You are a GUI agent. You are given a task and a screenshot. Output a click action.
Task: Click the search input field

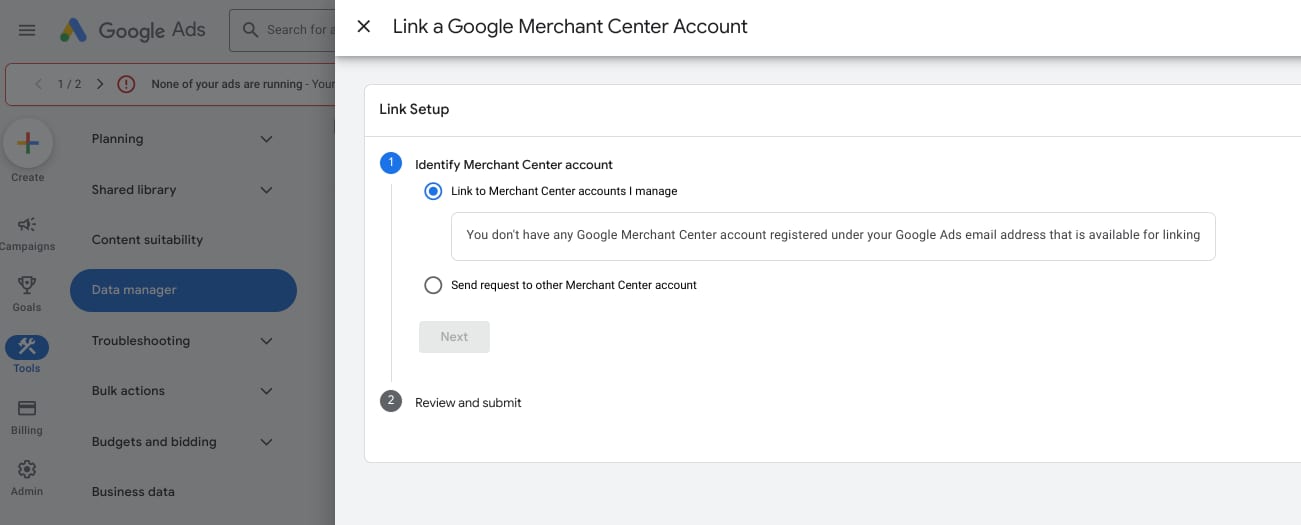click(283, 30)
